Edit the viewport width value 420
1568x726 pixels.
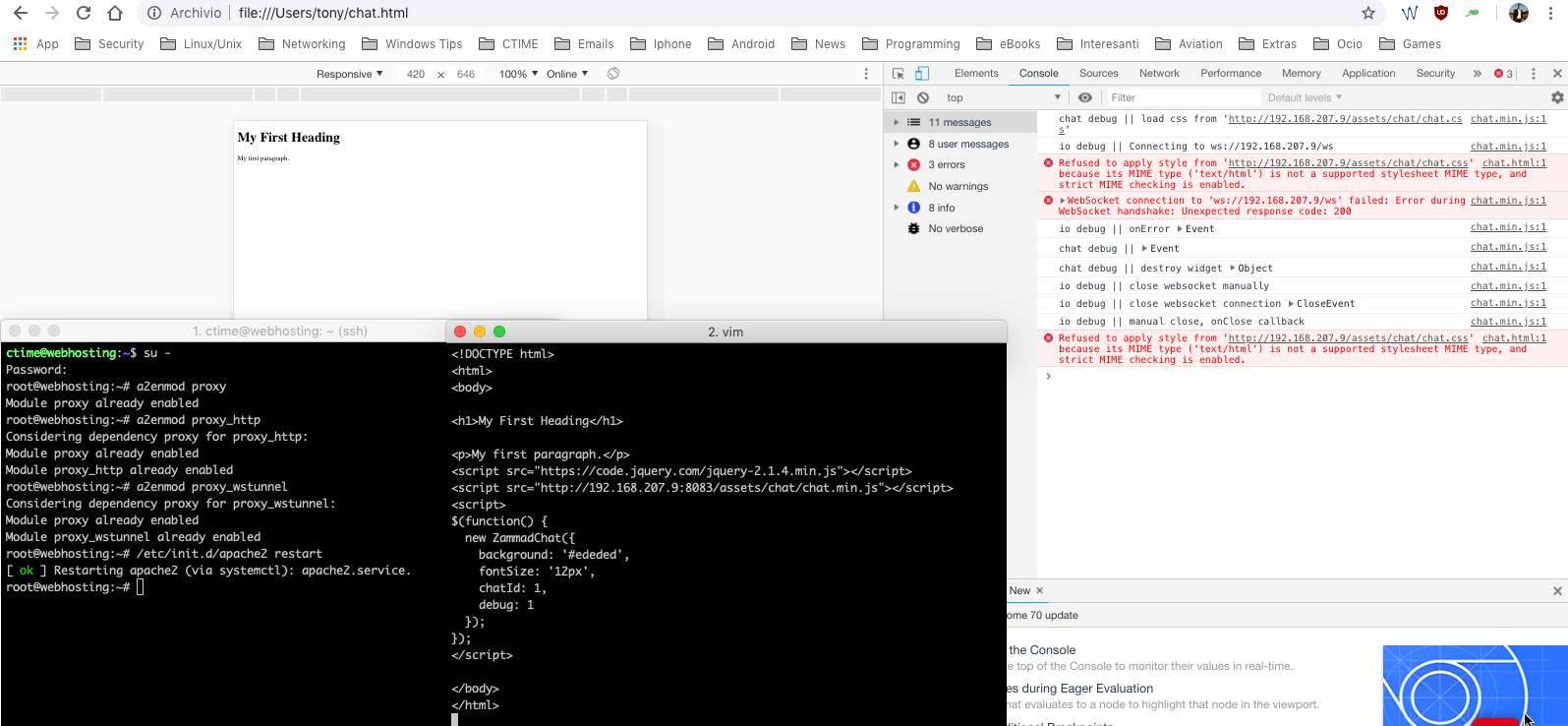coord(416,74)
